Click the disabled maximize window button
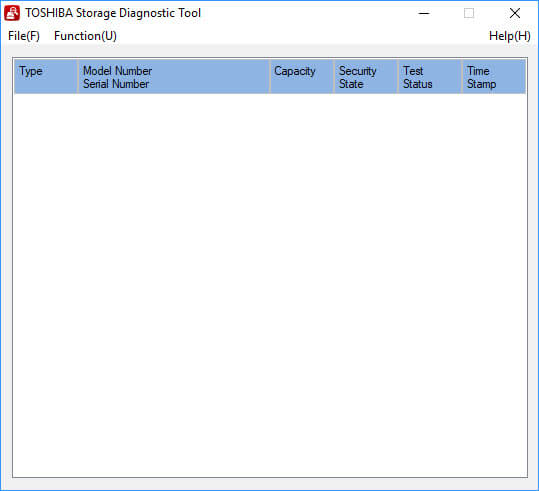The image size is (539, 491). click(x=469, y=13)
